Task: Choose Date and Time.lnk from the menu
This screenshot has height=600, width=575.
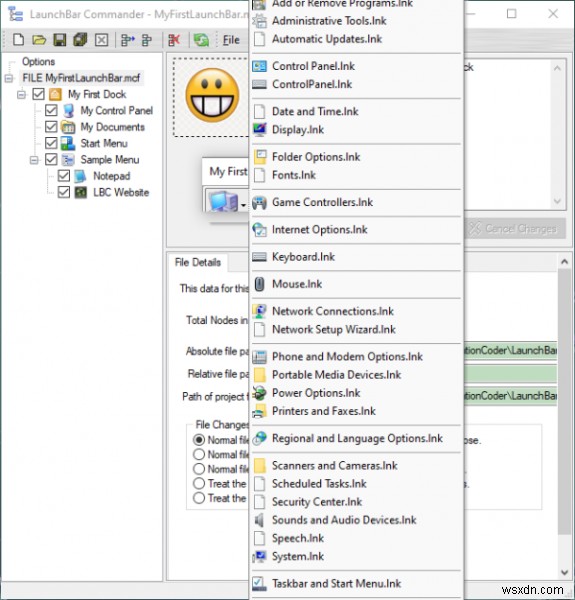Action: 357,112
